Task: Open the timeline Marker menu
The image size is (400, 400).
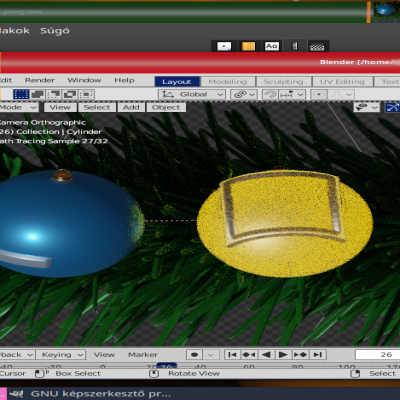Action: point(143,355)
